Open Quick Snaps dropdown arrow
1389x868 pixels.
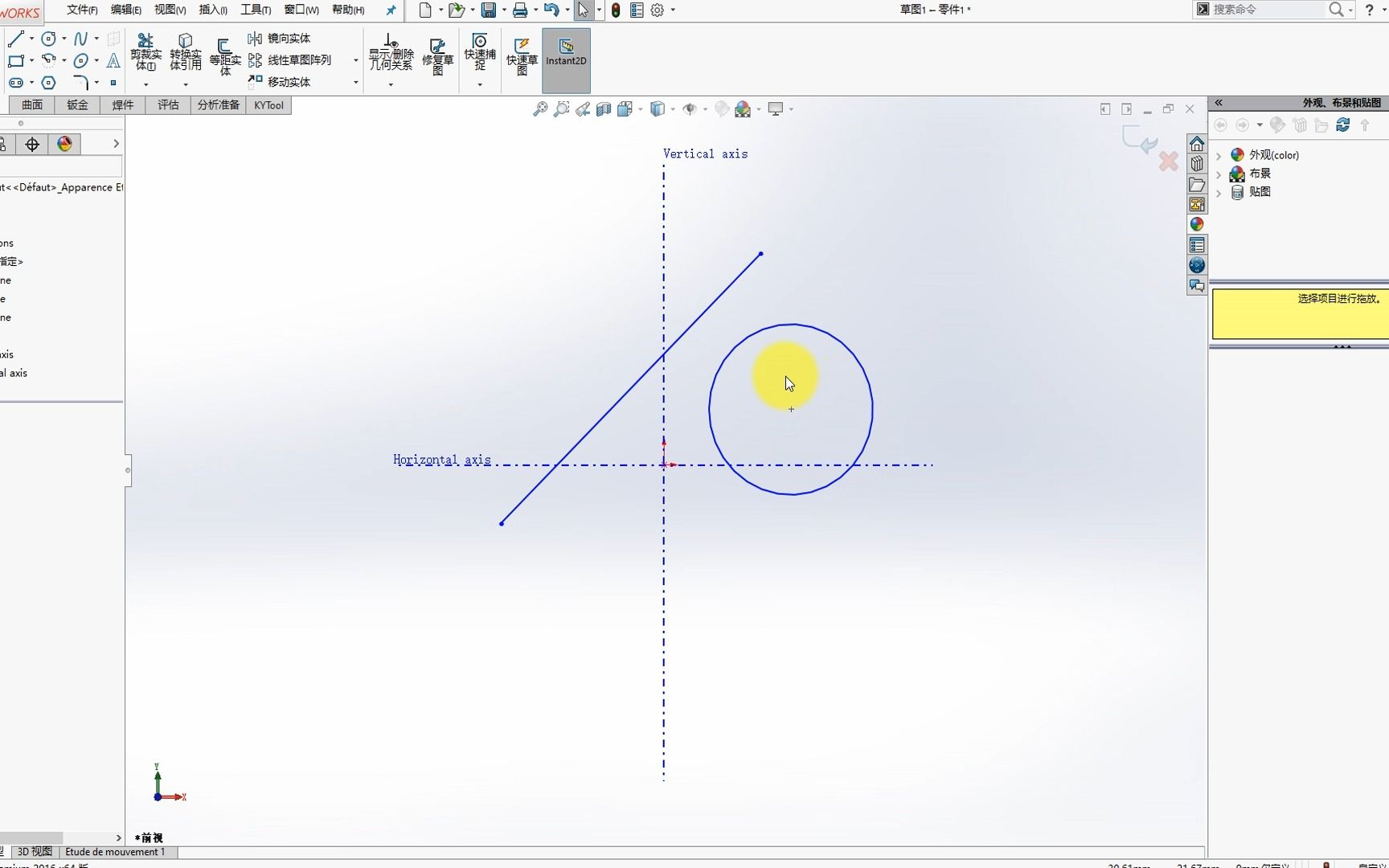(x=480, y=84)
